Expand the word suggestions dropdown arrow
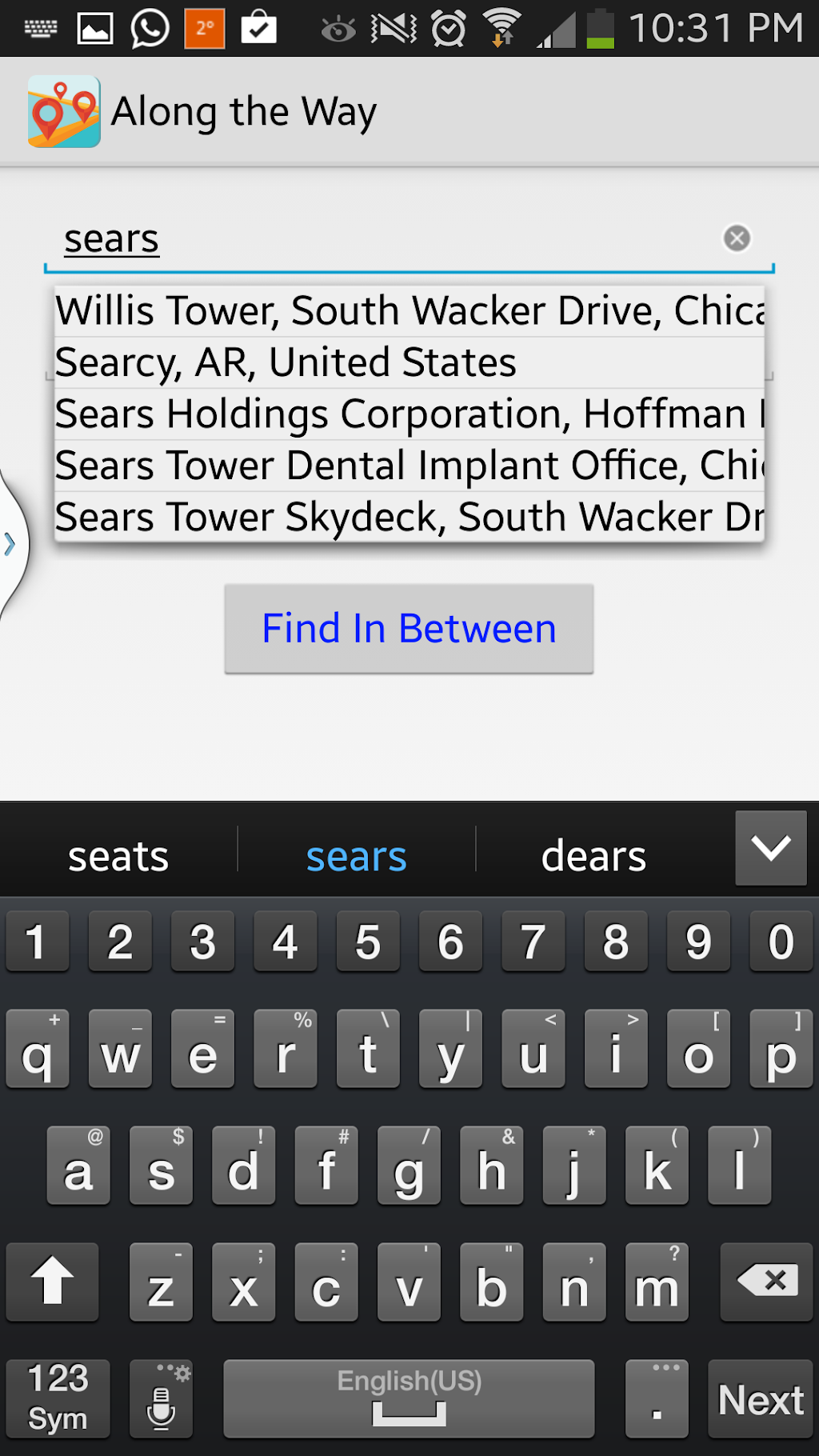 771,848
